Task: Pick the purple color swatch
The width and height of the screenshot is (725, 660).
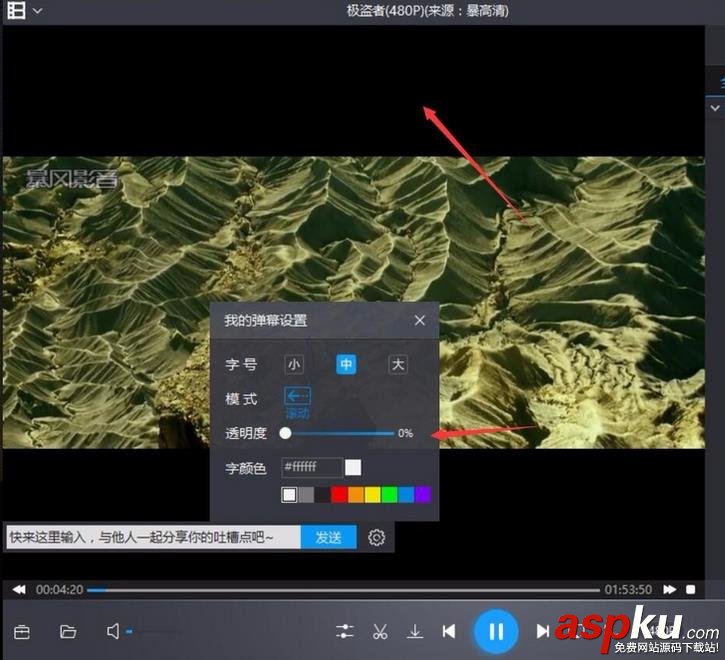Action: [423, 494]
